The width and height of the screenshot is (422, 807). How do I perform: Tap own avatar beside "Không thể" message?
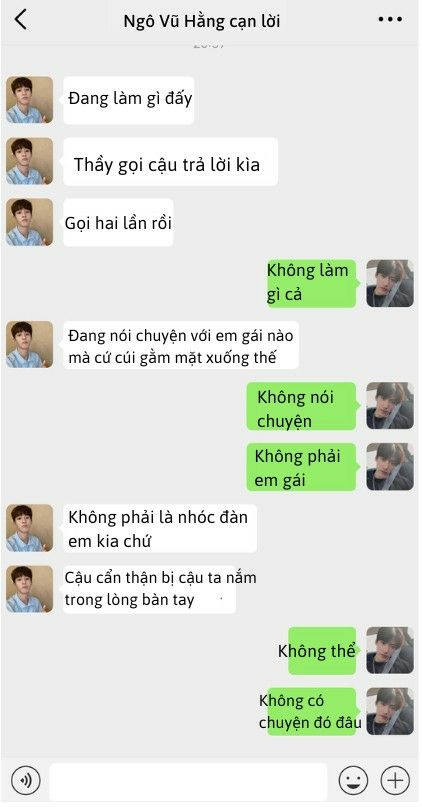click(390, 651)
